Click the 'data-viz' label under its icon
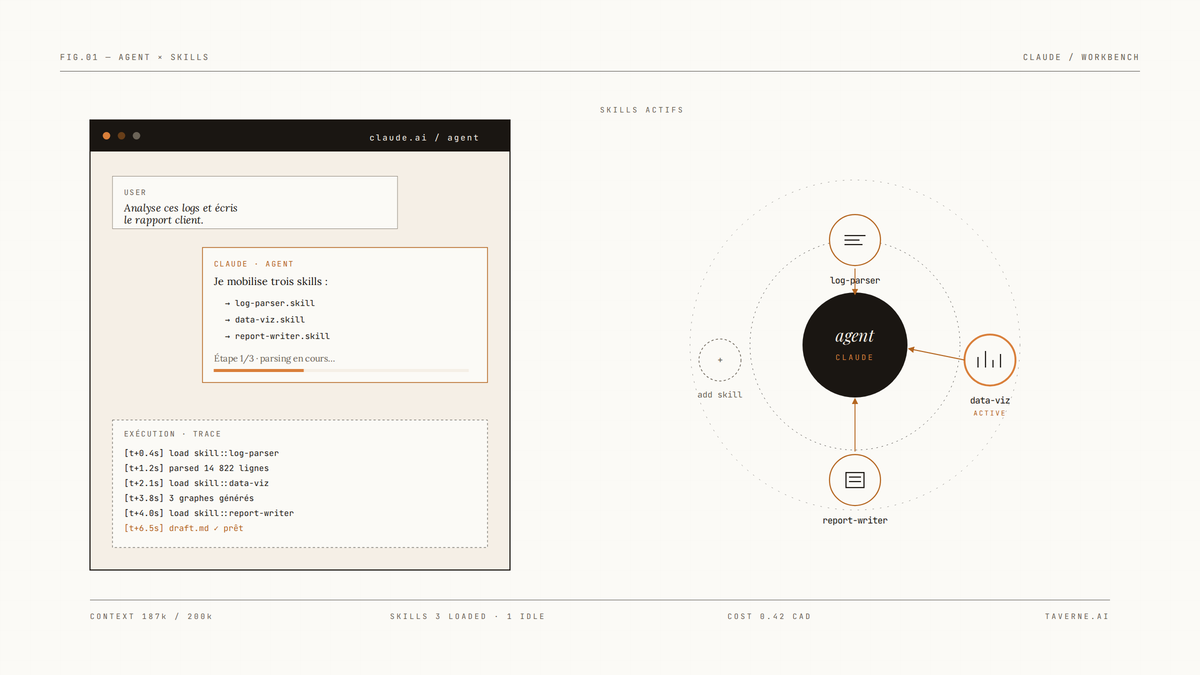The width and height of the screenshot is (1200, 675). [990, 400]
